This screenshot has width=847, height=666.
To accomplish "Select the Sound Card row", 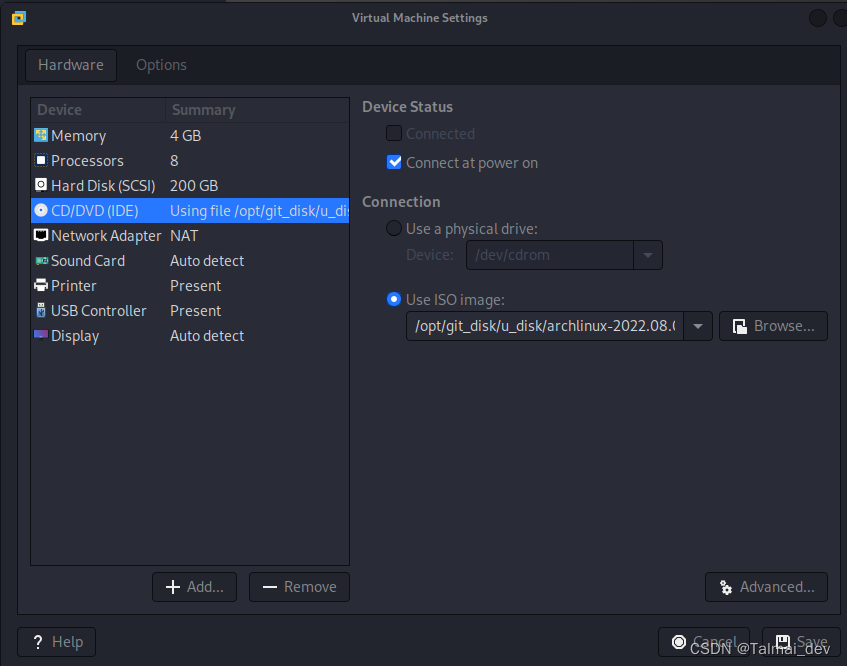I will [190, 260].
